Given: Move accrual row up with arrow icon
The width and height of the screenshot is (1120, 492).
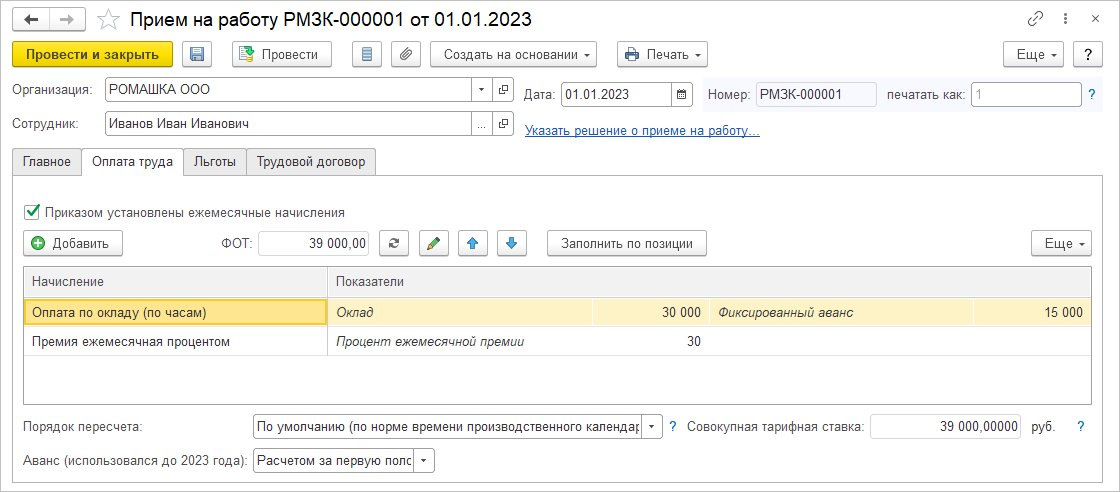Looking at the screenshot, I should [x=472, y=243].
